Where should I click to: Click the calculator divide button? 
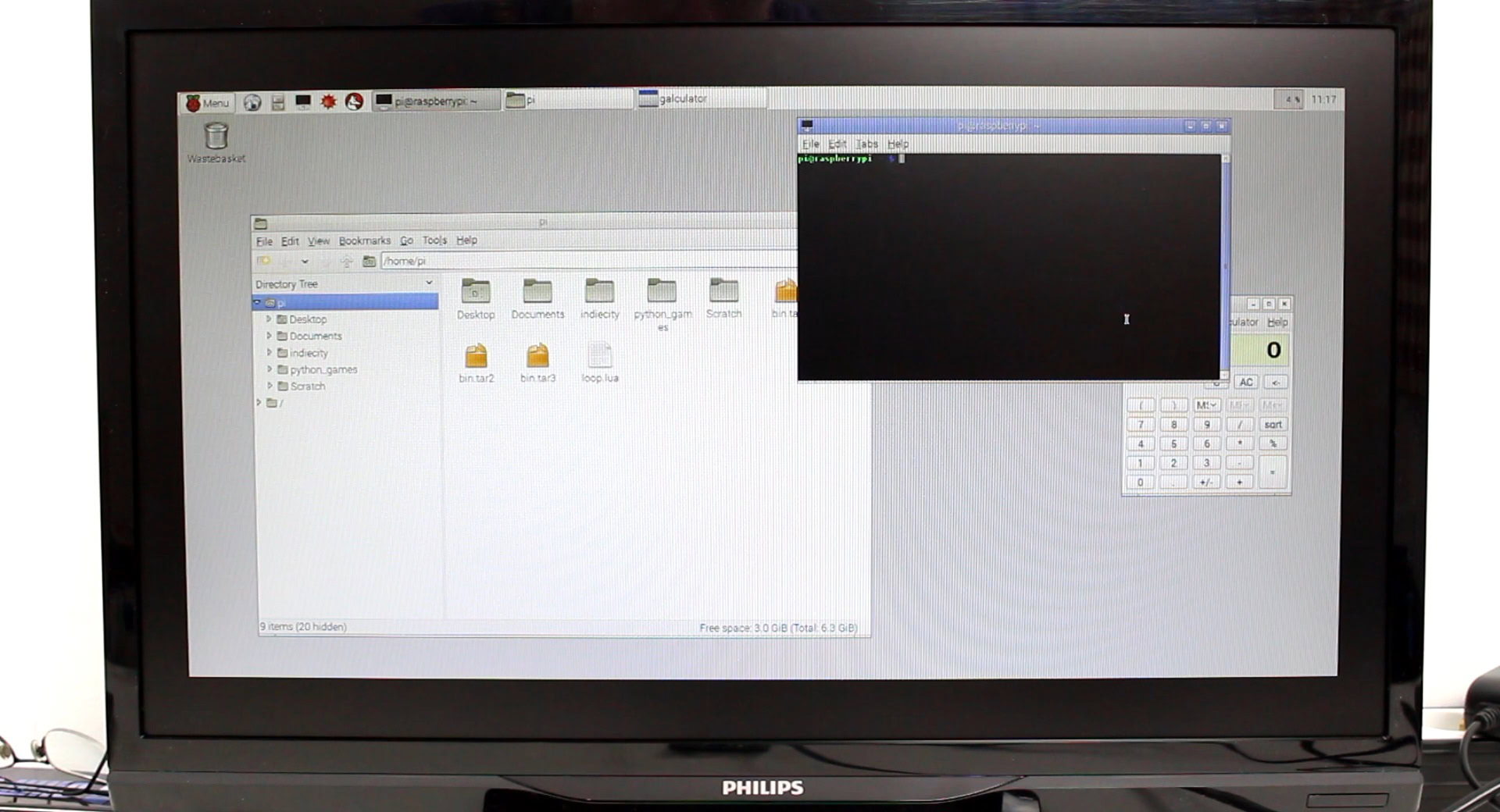pos(1240,425)
